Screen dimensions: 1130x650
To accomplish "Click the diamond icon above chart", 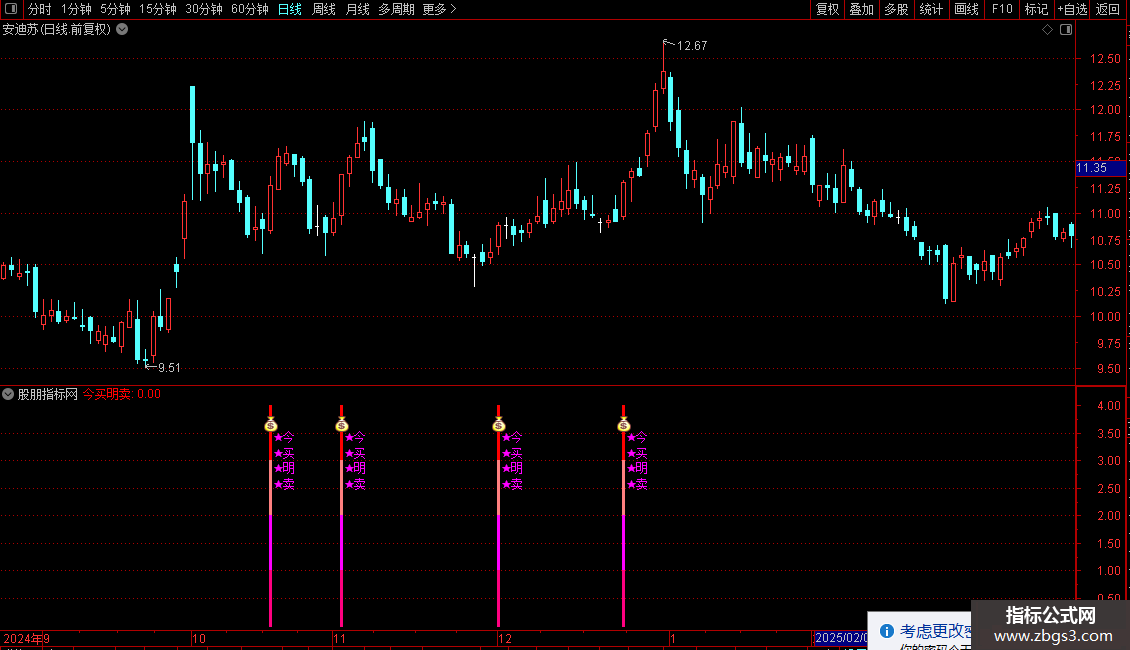I will tap(1048, 30).
